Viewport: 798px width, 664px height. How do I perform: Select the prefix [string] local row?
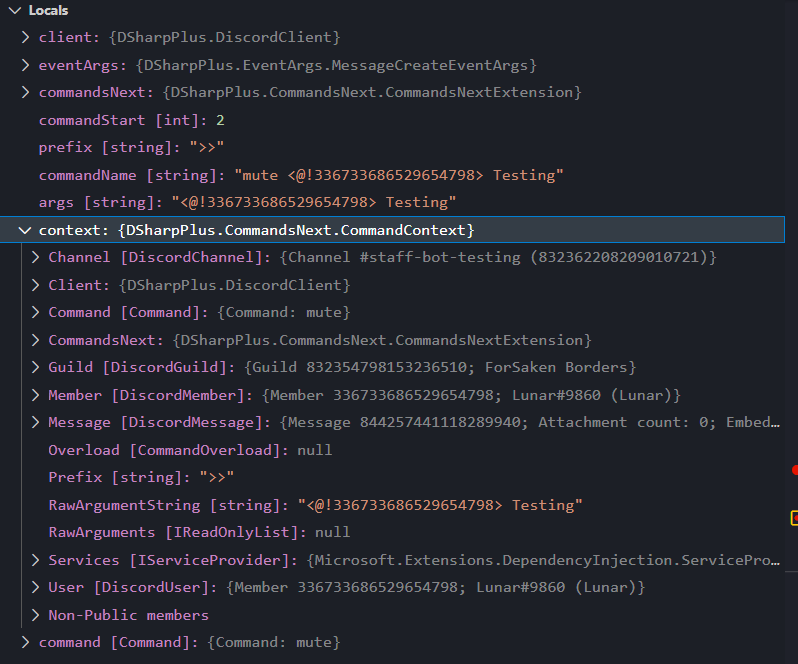point(392,148)
